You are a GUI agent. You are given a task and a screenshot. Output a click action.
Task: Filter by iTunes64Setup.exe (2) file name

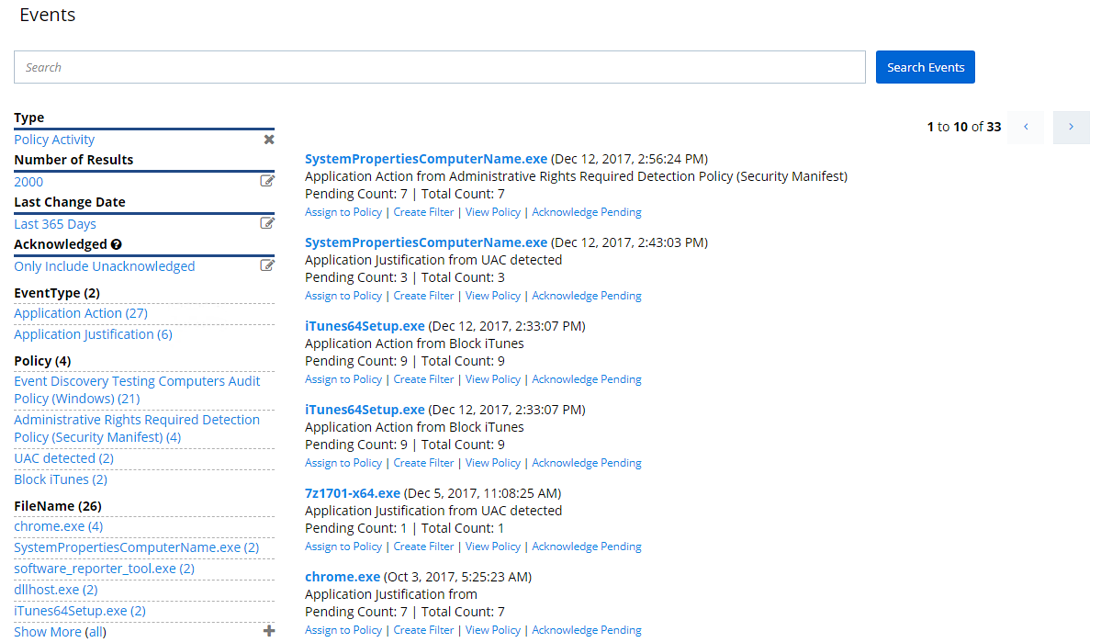click(x=80, y=611)
